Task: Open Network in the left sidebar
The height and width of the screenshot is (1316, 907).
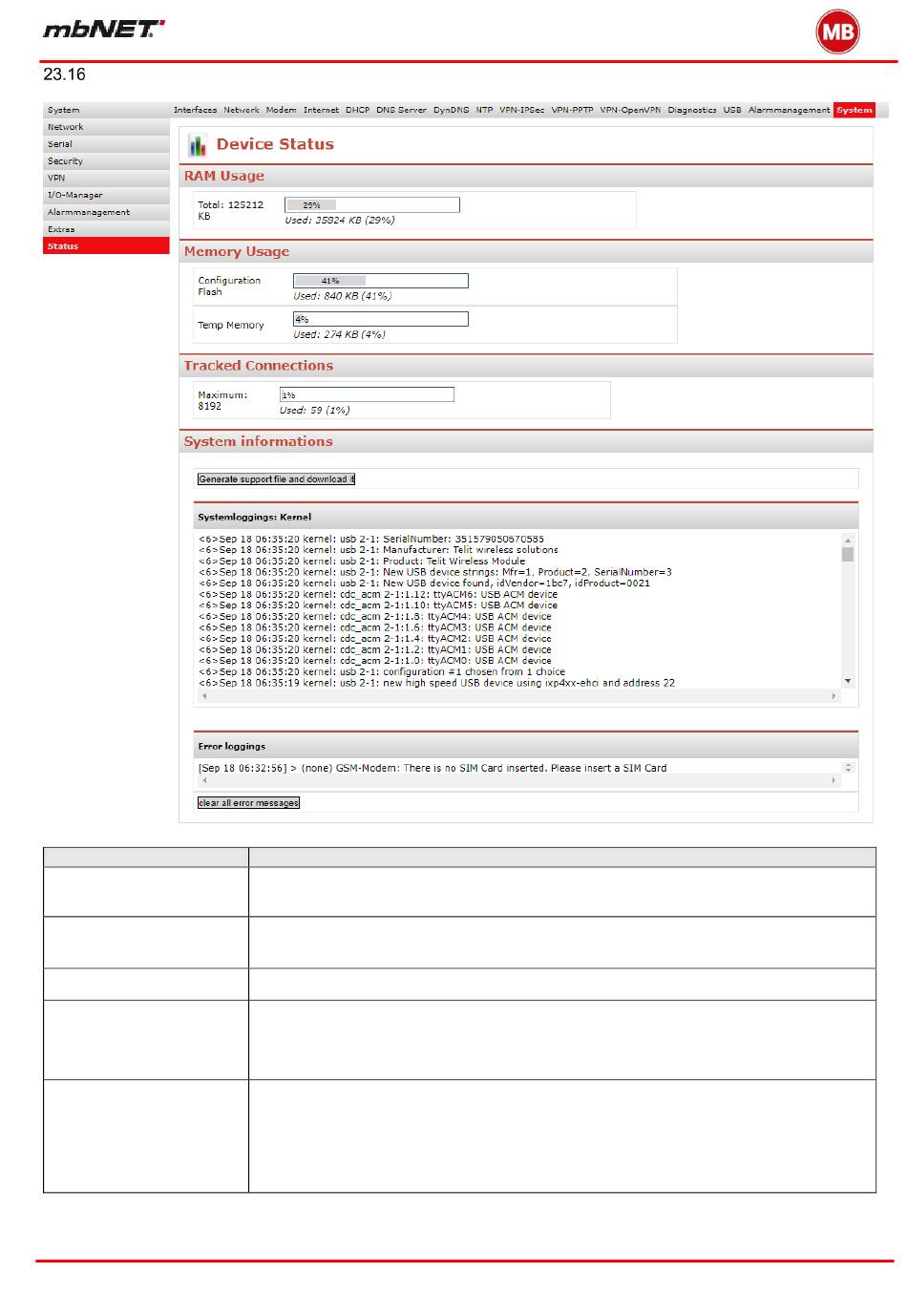Action: 106,127
